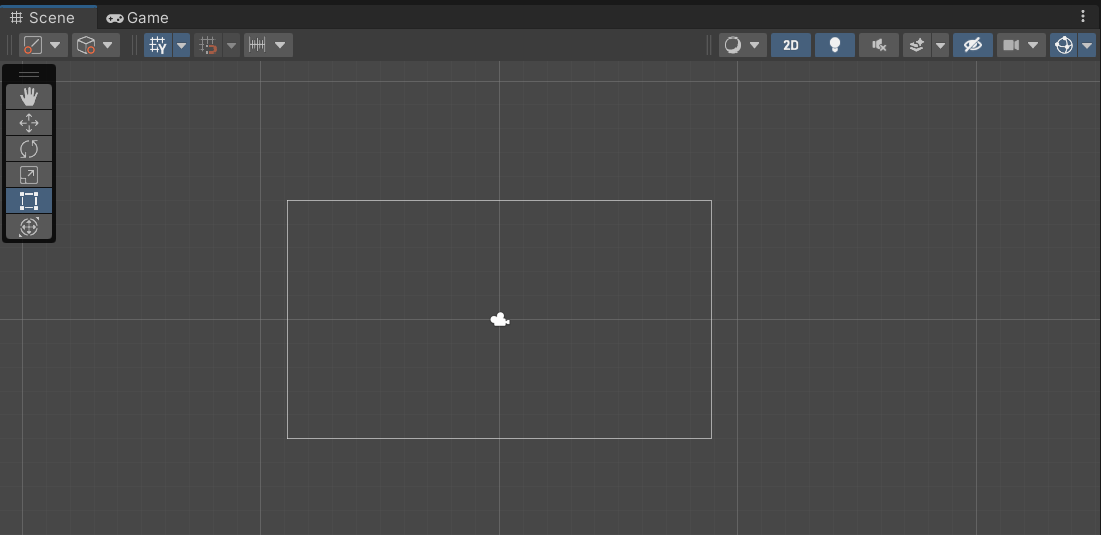Select the Scale tool
The width and height of the screenshot is (1101, 535).
pyautogui.click(x=29, y=175)
